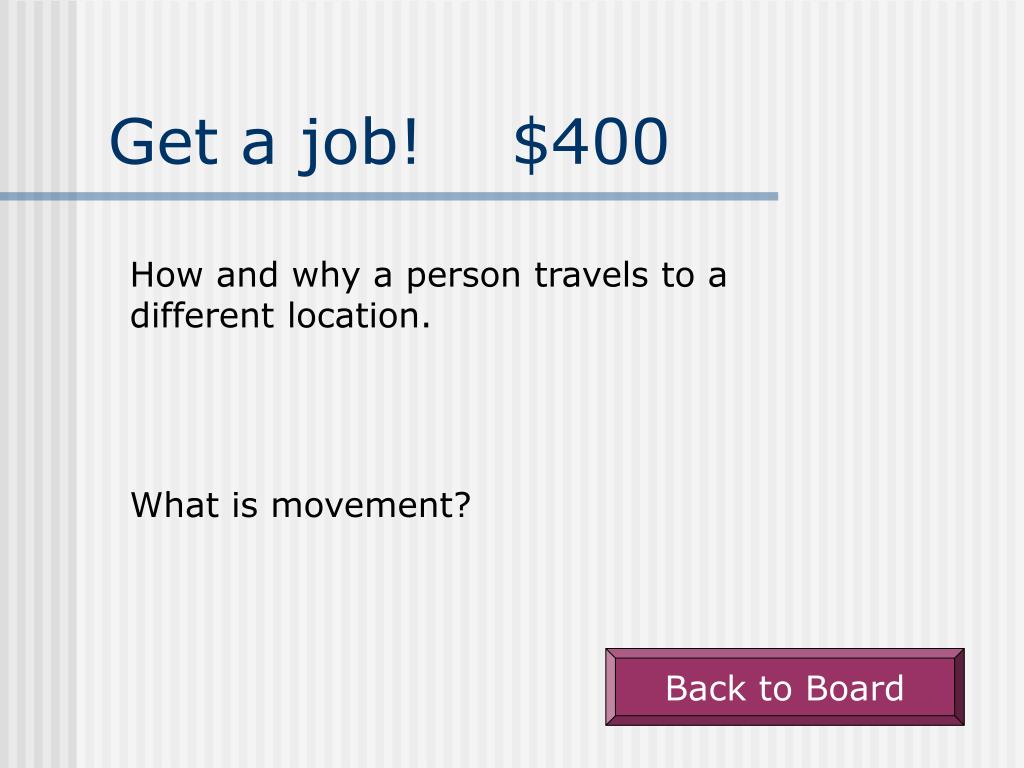The height and width of the screenshot is (768, 1024).
Task: Select the 'What is movement?' answer text
Action: point(300,505)
